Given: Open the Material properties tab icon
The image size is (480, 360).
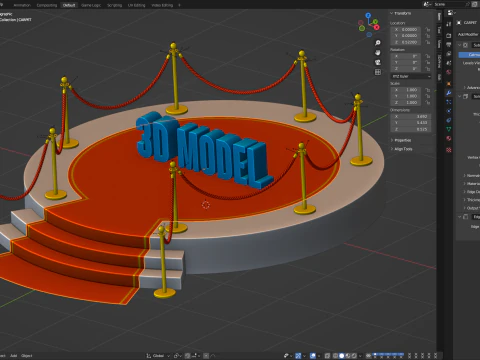Looking at the screenshot, I should point(449,138).
